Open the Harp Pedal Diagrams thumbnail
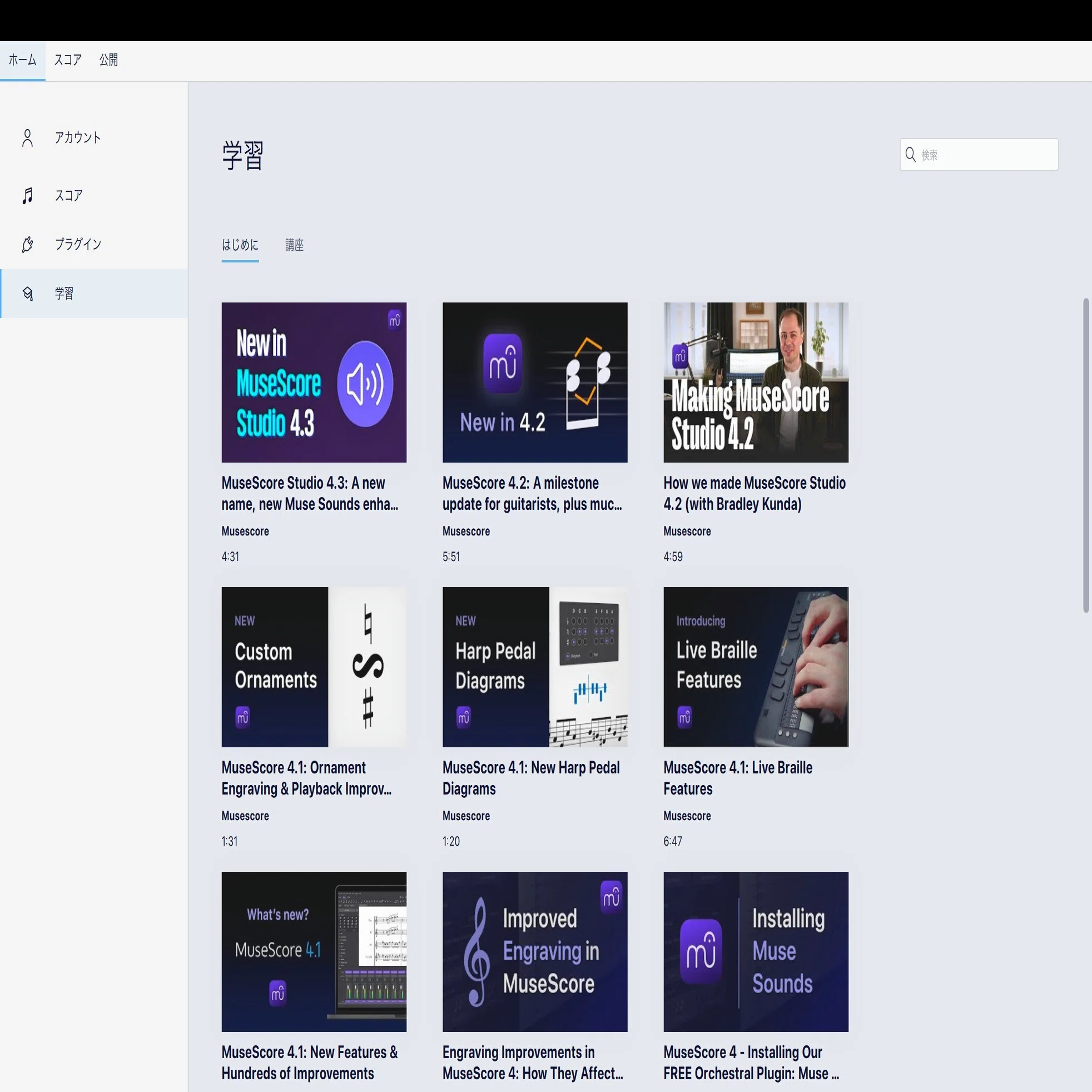This screenshot has width=1092, height=1092. point(535,667)
